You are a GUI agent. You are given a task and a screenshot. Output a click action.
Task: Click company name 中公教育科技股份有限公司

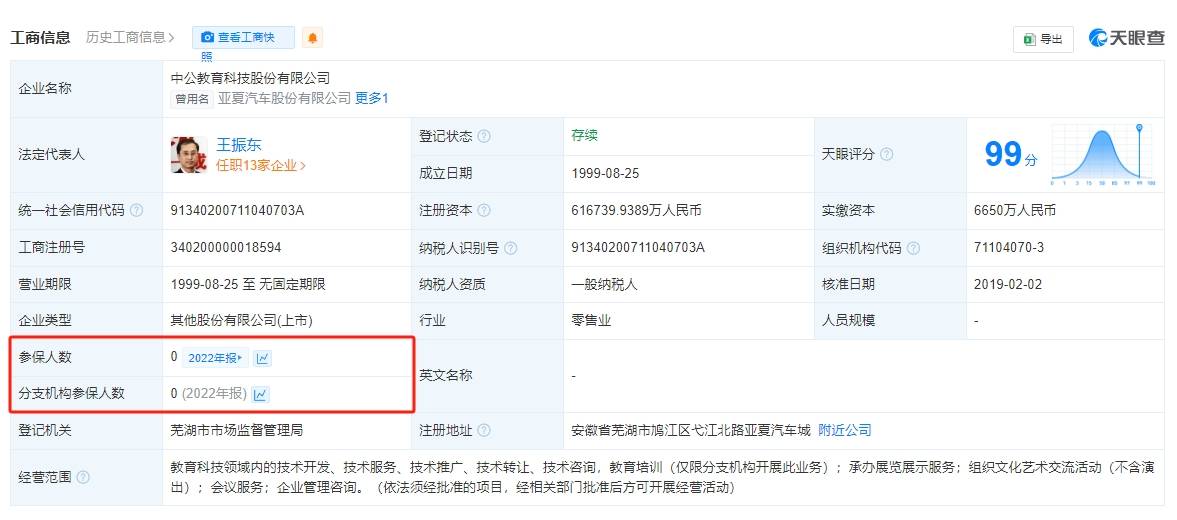coord(251,78)
